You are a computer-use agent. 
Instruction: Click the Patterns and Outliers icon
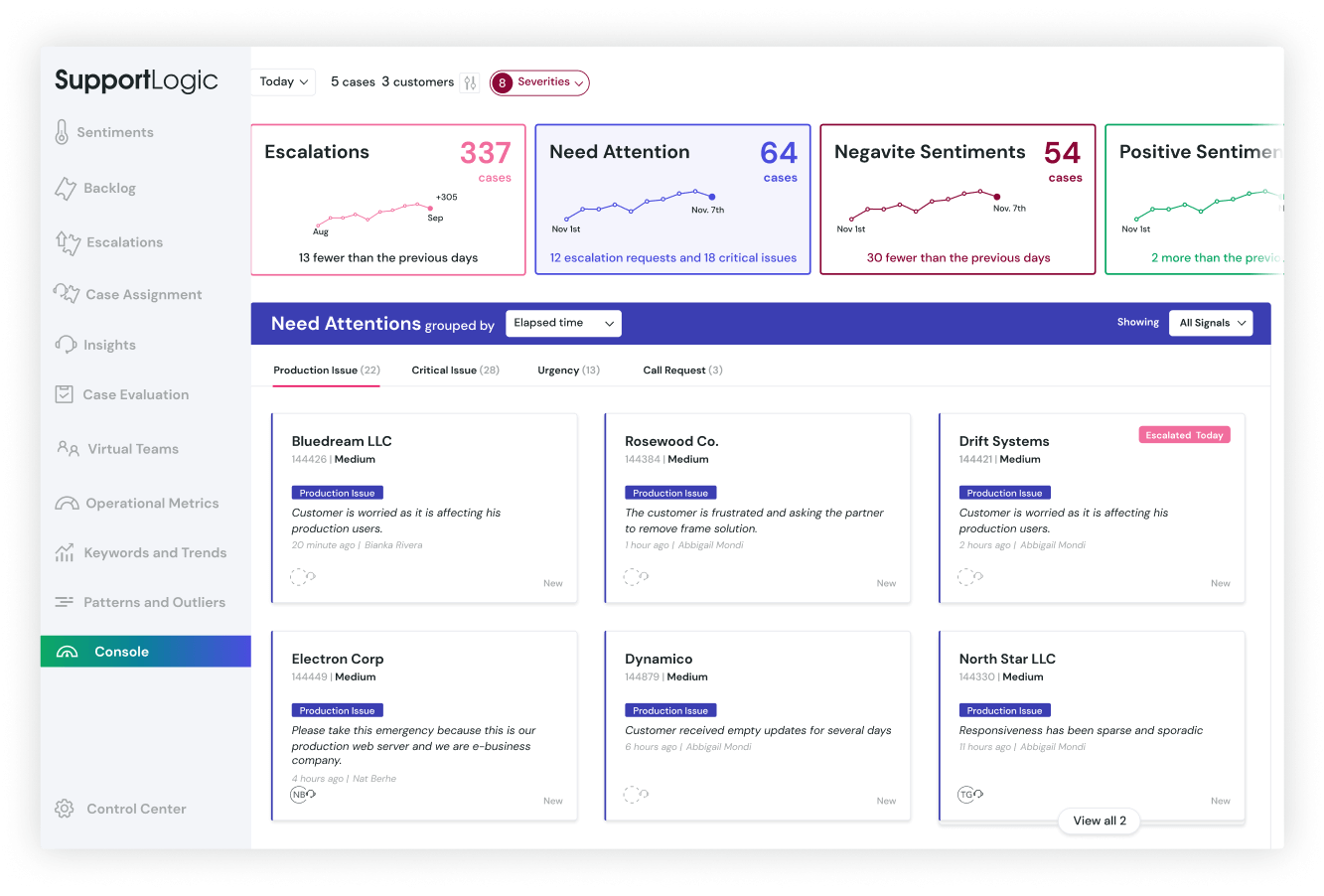[x=65, y=602]
